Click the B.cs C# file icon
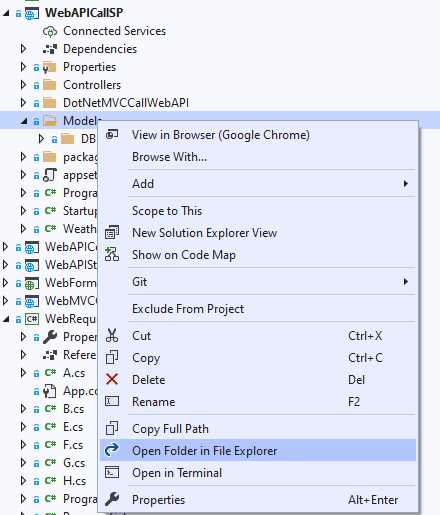The width and height of the screenshot is (440, 515). click(x=50, y=409)
